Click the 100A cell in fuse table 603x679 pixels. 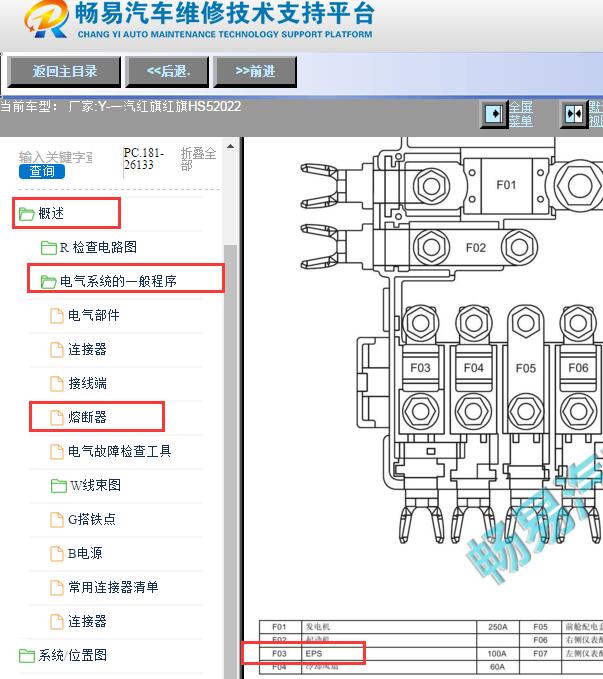pos(497,653)
